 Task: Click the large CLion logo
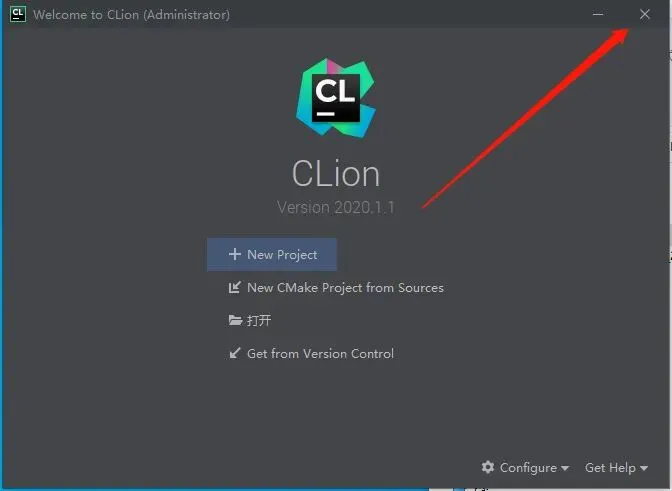coord(336,98)
